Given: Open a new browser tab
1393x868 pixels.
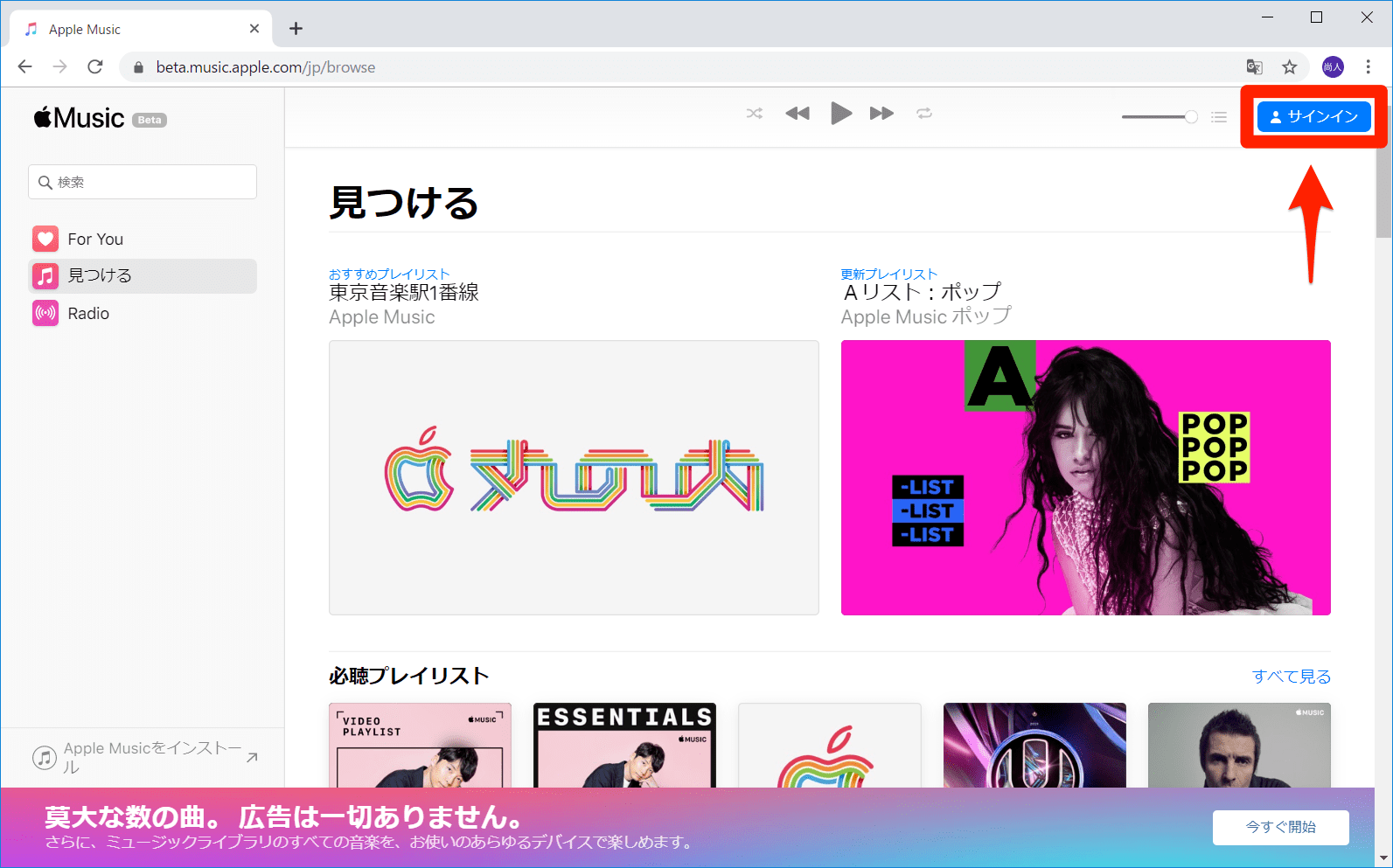Looking at the screenshot, I should [x=296, y=29].
